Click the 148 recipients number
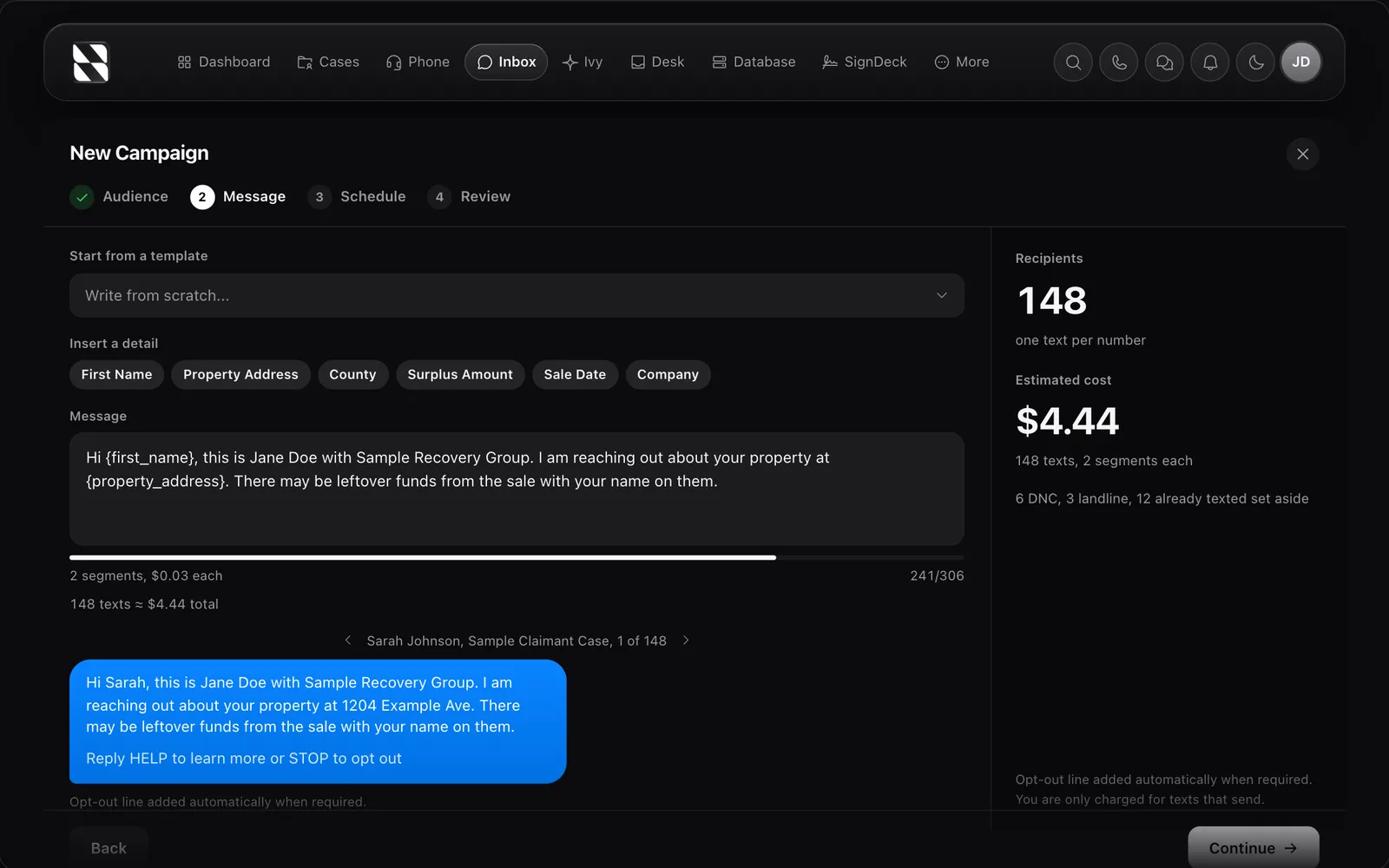The image size is (1389, 868). 1052,301
